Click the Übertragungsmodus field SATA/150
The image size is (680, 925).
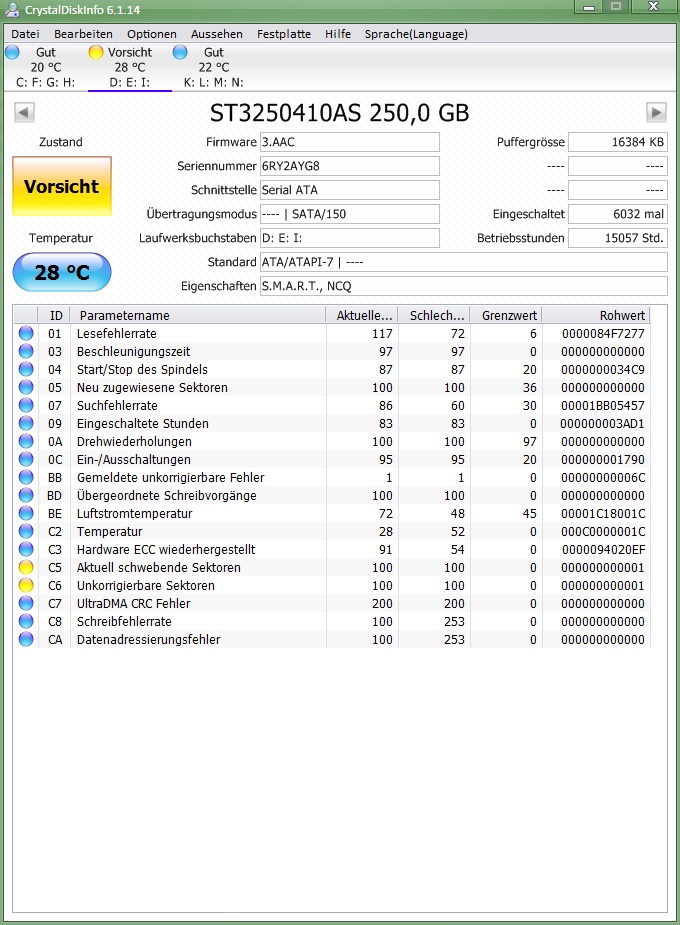click(x=350, y=214)
